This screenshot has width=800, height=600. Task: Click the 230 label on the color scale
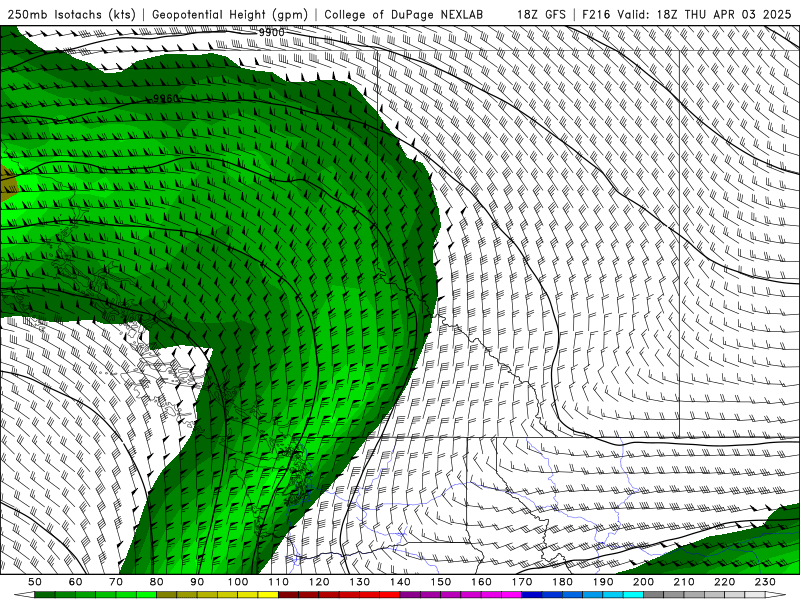click(x=765, y=582)
